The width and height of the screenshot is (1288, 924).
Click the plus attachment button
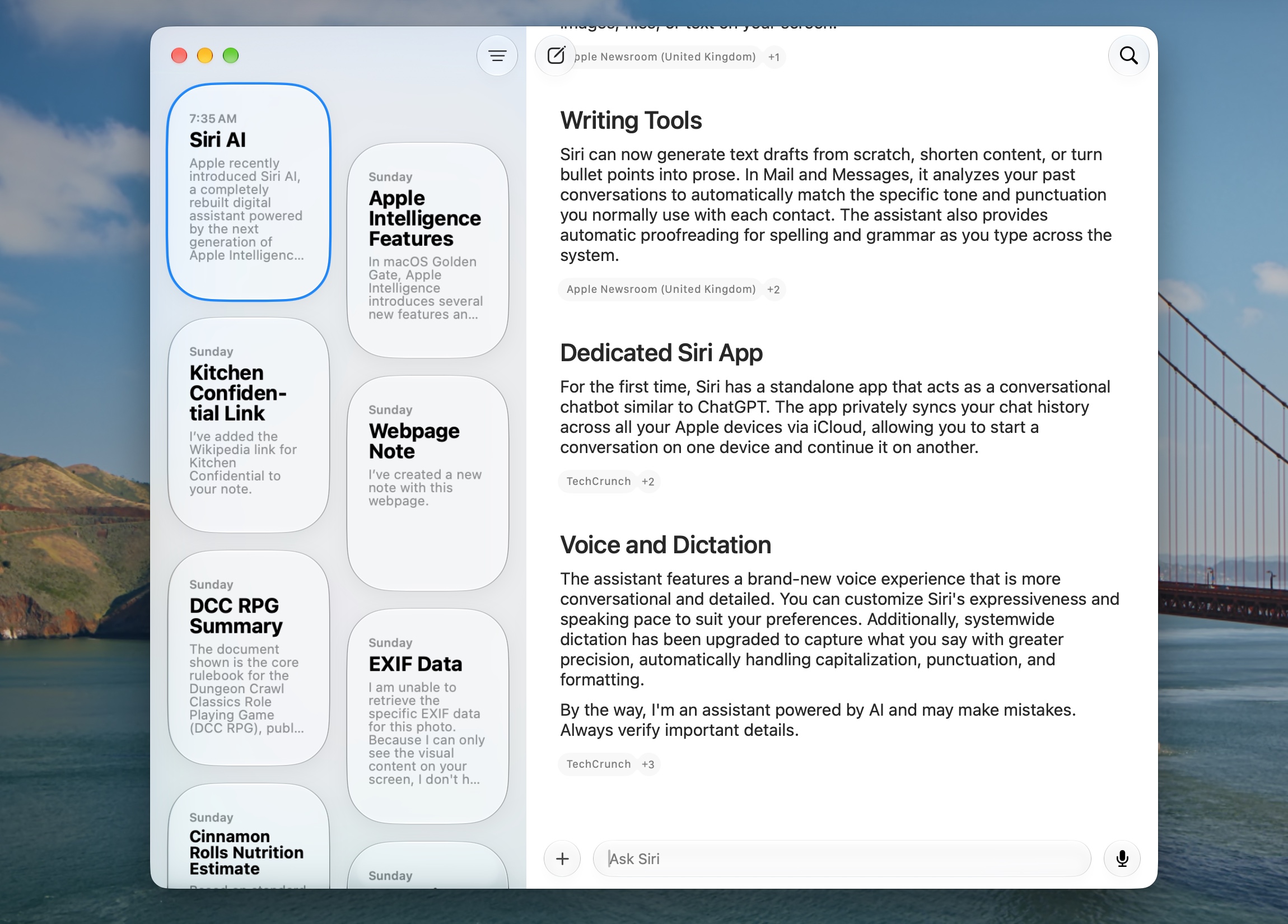pos(562,858)
